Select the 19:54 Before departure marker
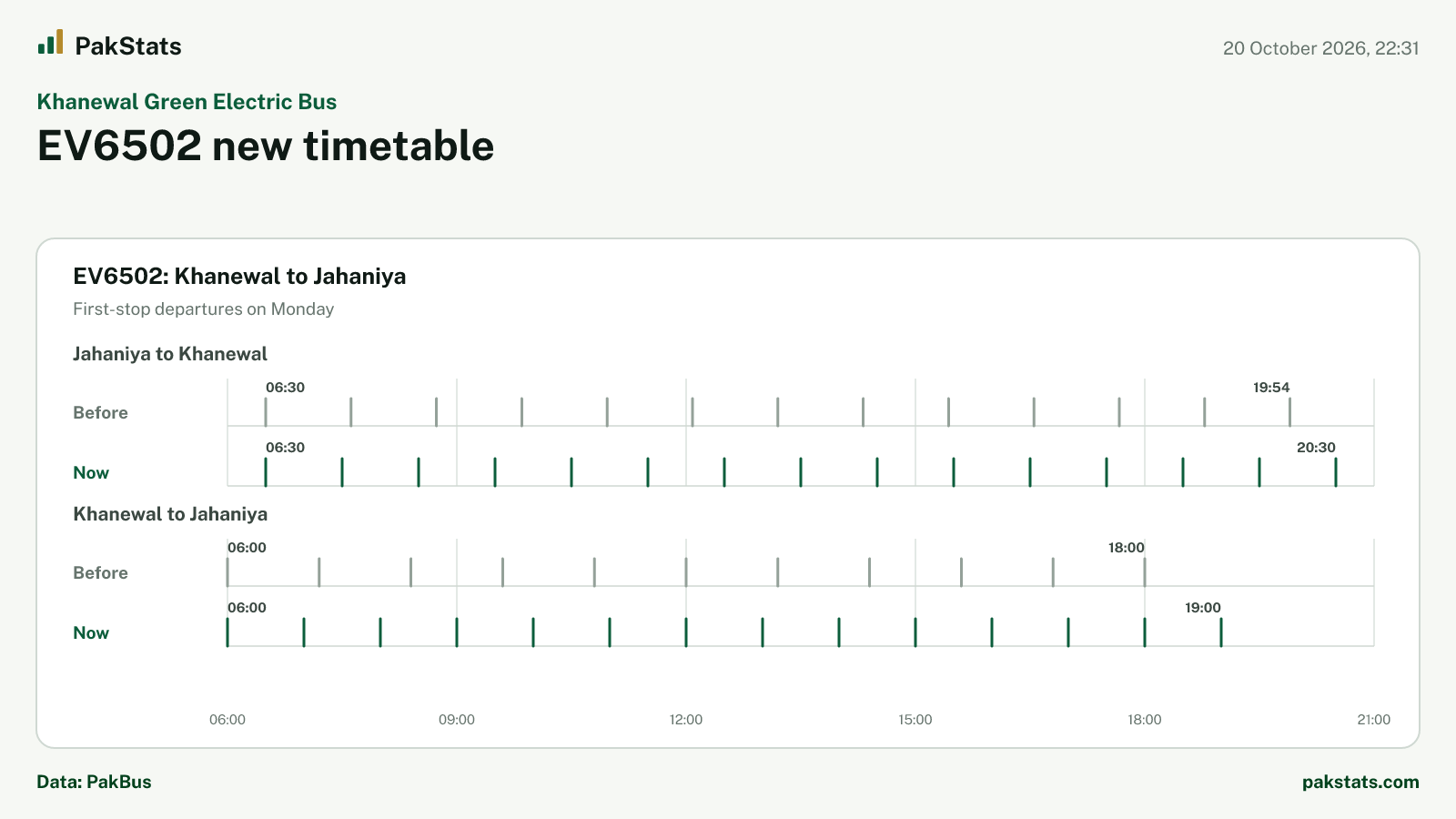 pyautogui.click(x=1289, y=412)
